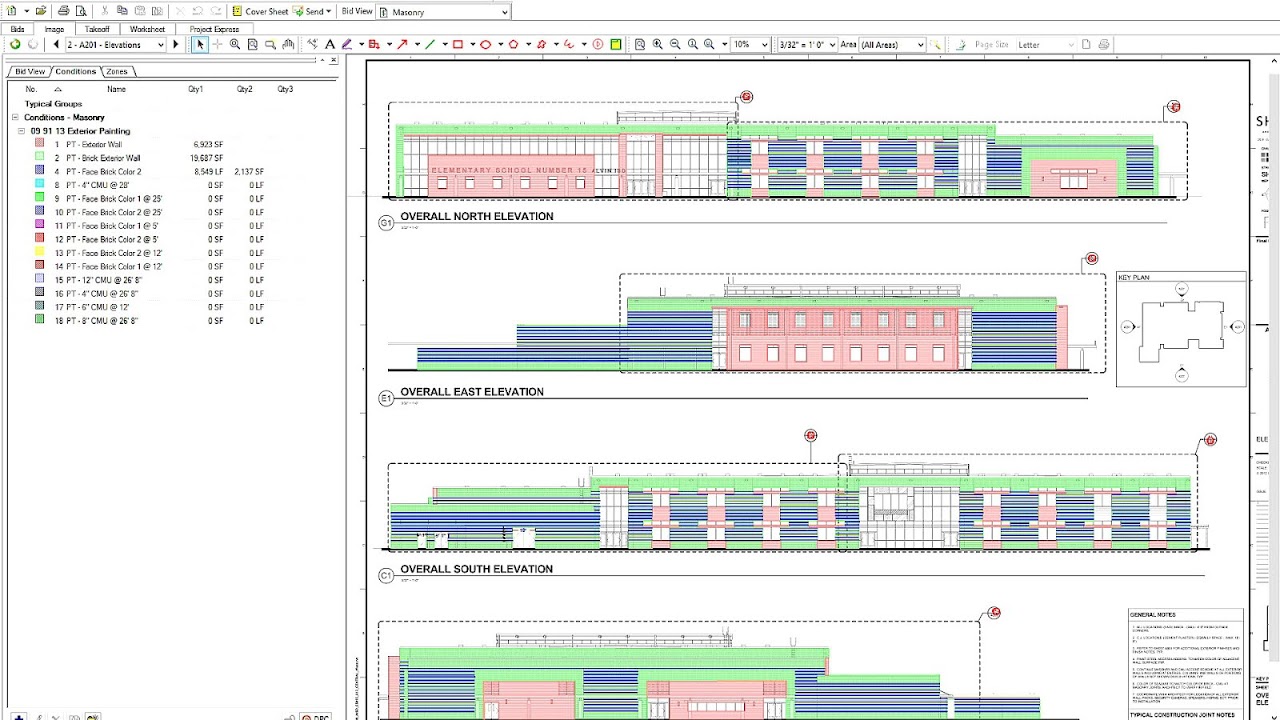
Task: Select the zoom magnifier tool
Action: (235, 44)
